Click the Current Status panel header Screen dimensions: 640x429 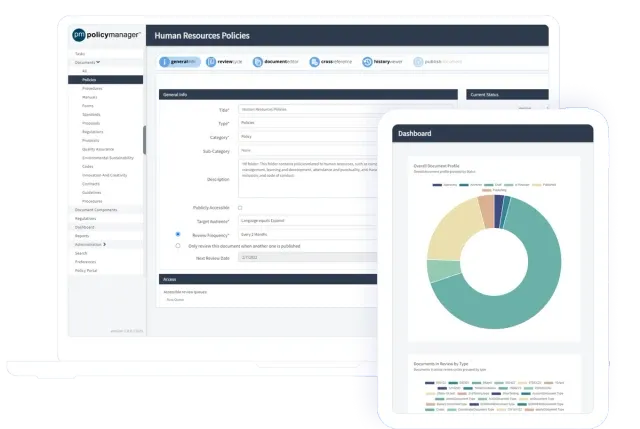pos(507,95)
